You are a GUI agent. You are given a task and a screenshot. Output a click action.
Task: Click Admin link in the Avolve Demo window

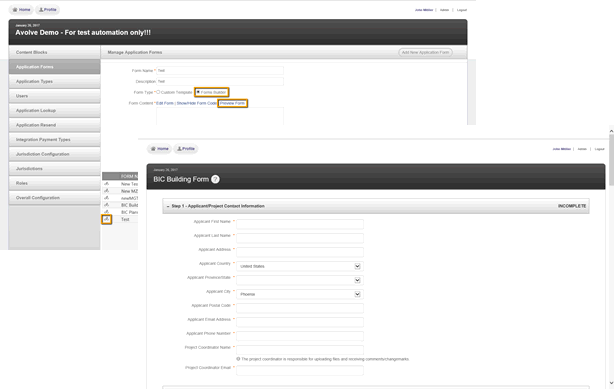[444, 10]
